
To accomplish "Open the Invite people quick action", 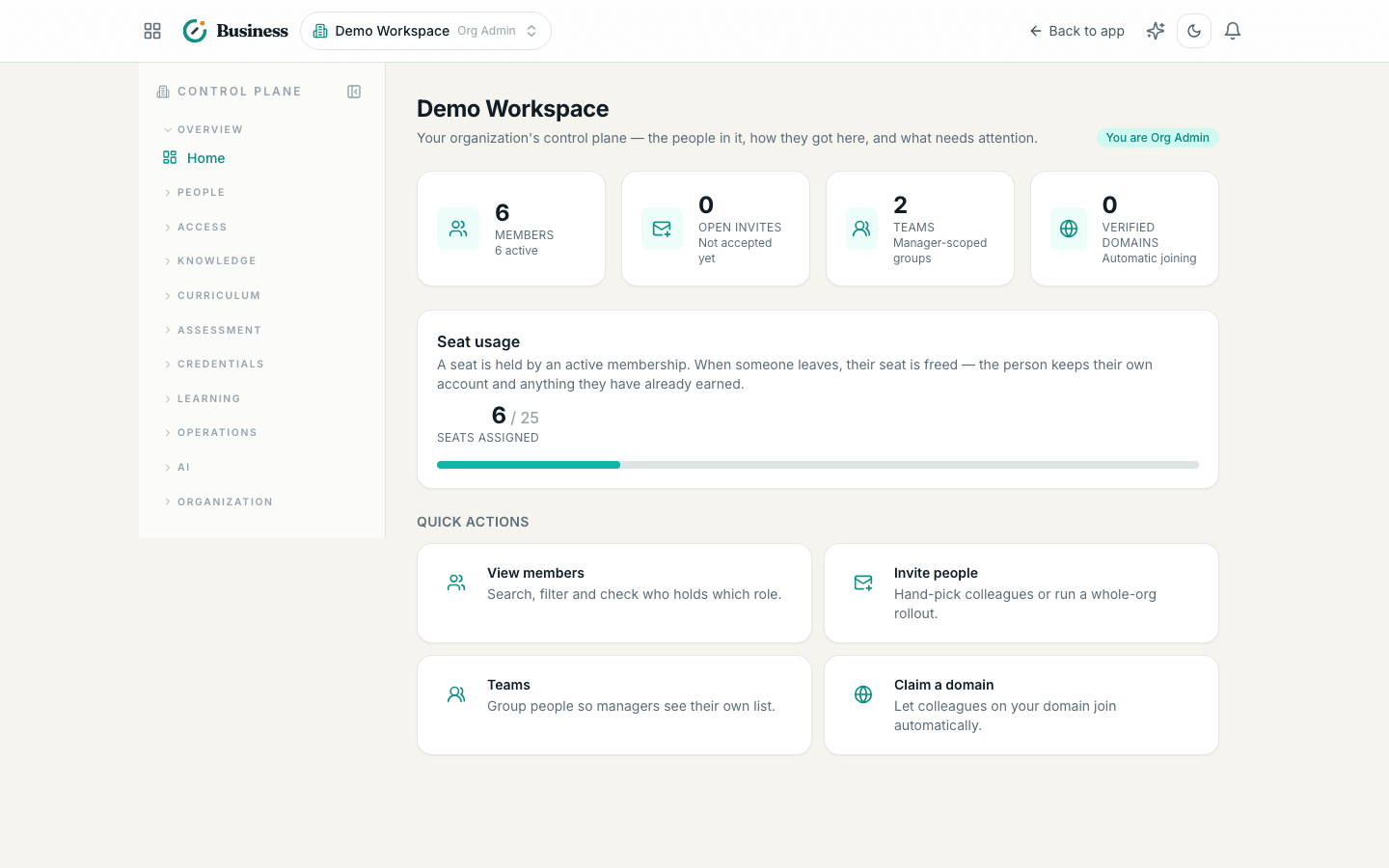I will [x=1021, y=593].
